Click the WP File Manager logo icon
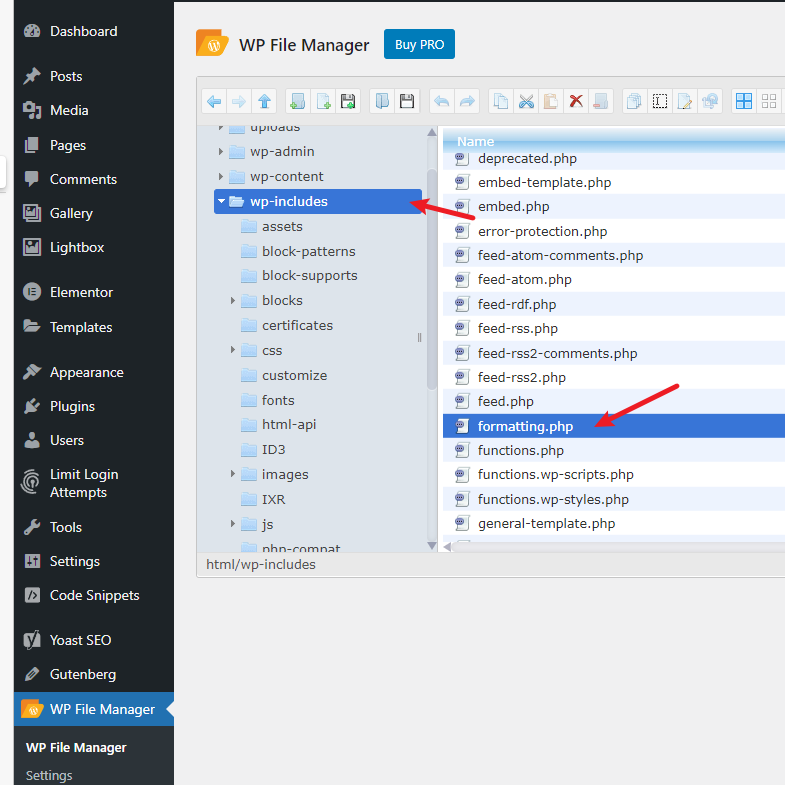785x785 pixels. (212, 43)
